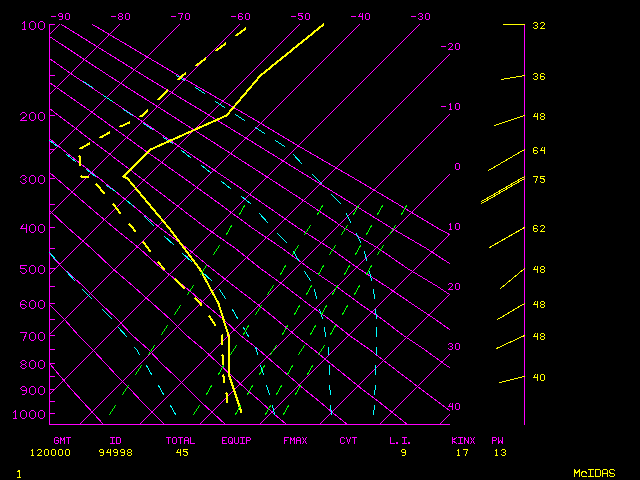Select the -30 temperature axis label
The height and width of the screenshot is (480, 640).
point(420,17)
